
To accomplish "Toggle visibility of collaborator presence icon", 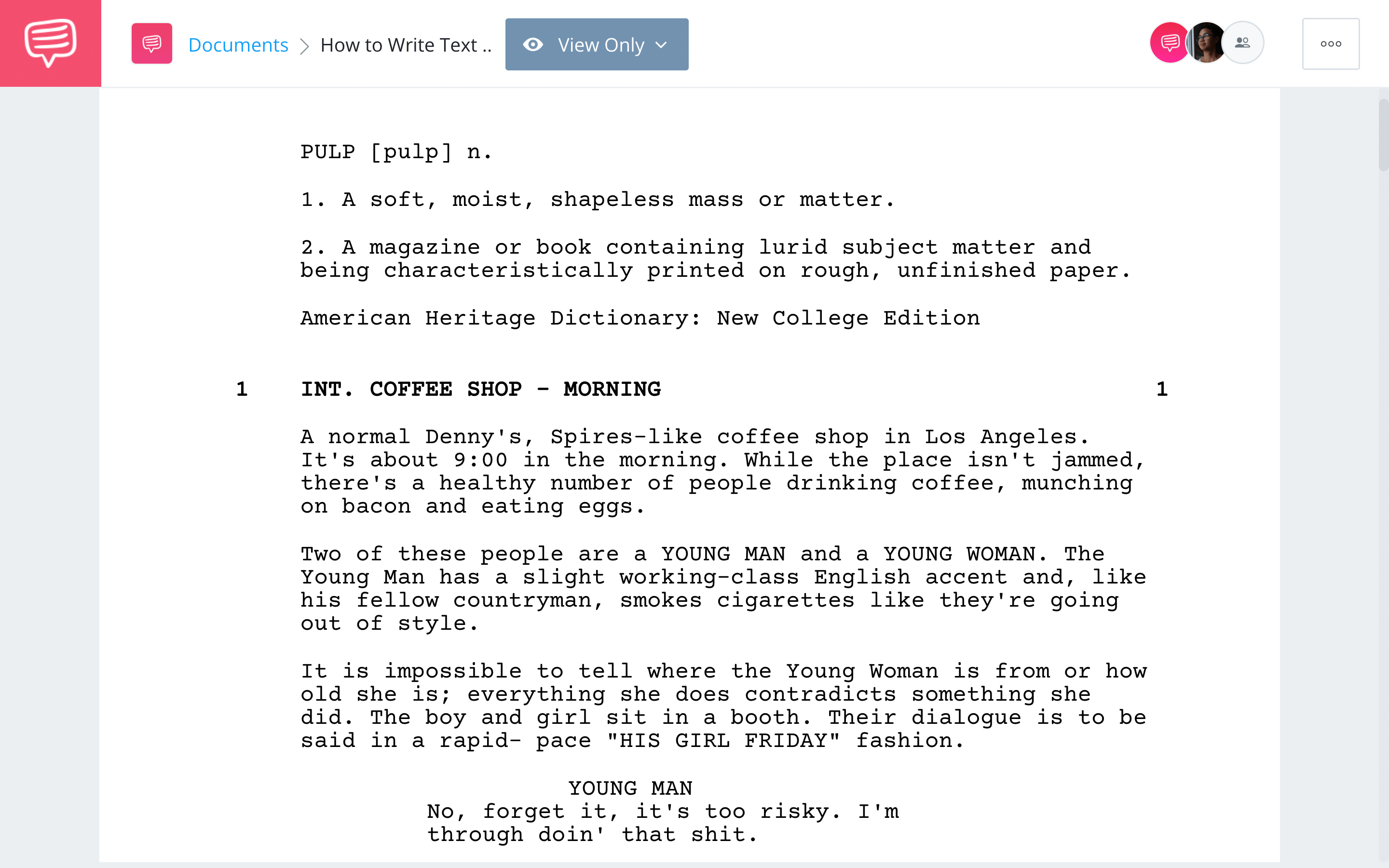I will coord(1242,42).
